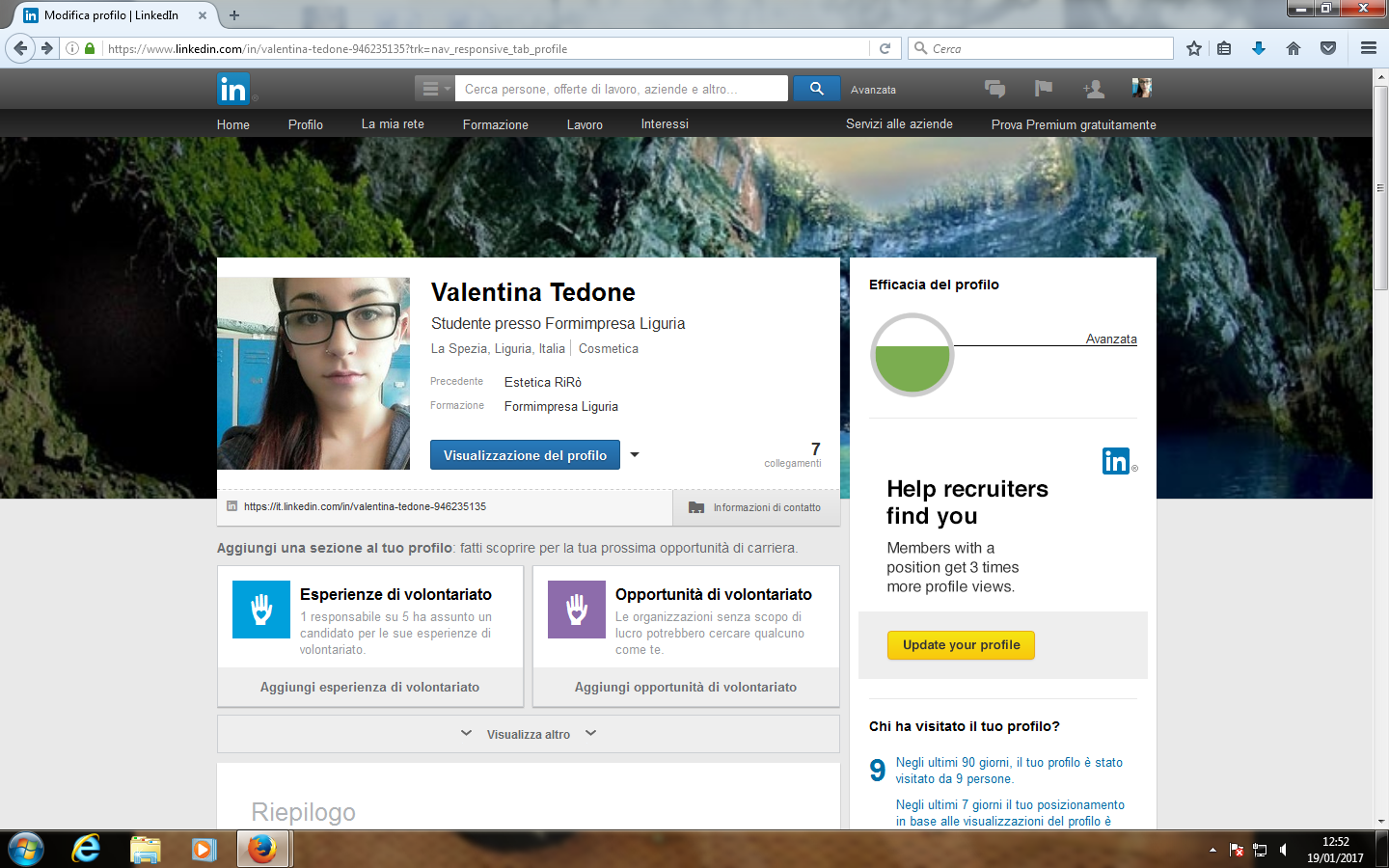The height and width of the screenshot is (868, 1389).
Task: Click the profile strength circle meter
Action: pyautogui.click(x=912, y=355)
